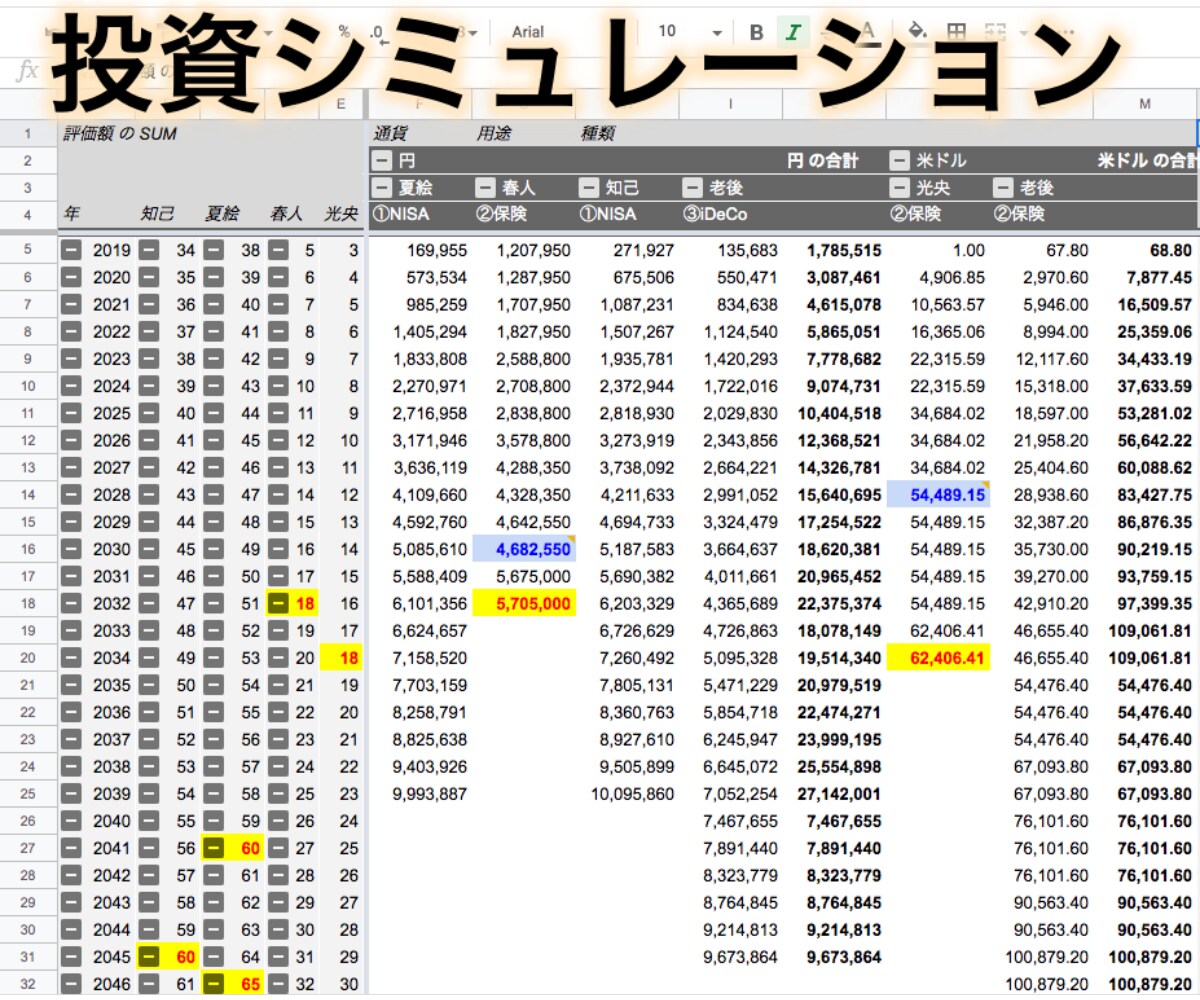Screen dimensions: 1200x1000
Task: Select the 用途 label cell
Action: tap(494, 133)
